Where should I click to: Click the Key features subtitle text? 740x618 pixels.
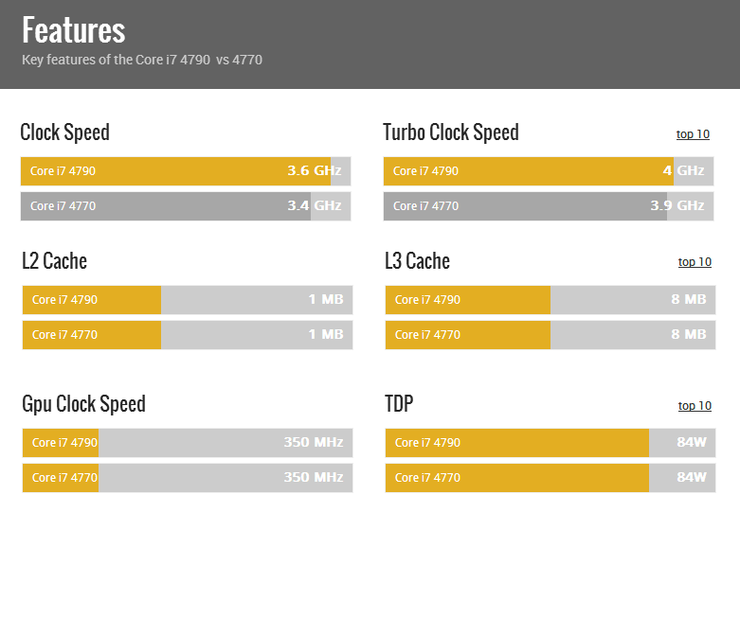pyautogui.click(x=142, y=60)
